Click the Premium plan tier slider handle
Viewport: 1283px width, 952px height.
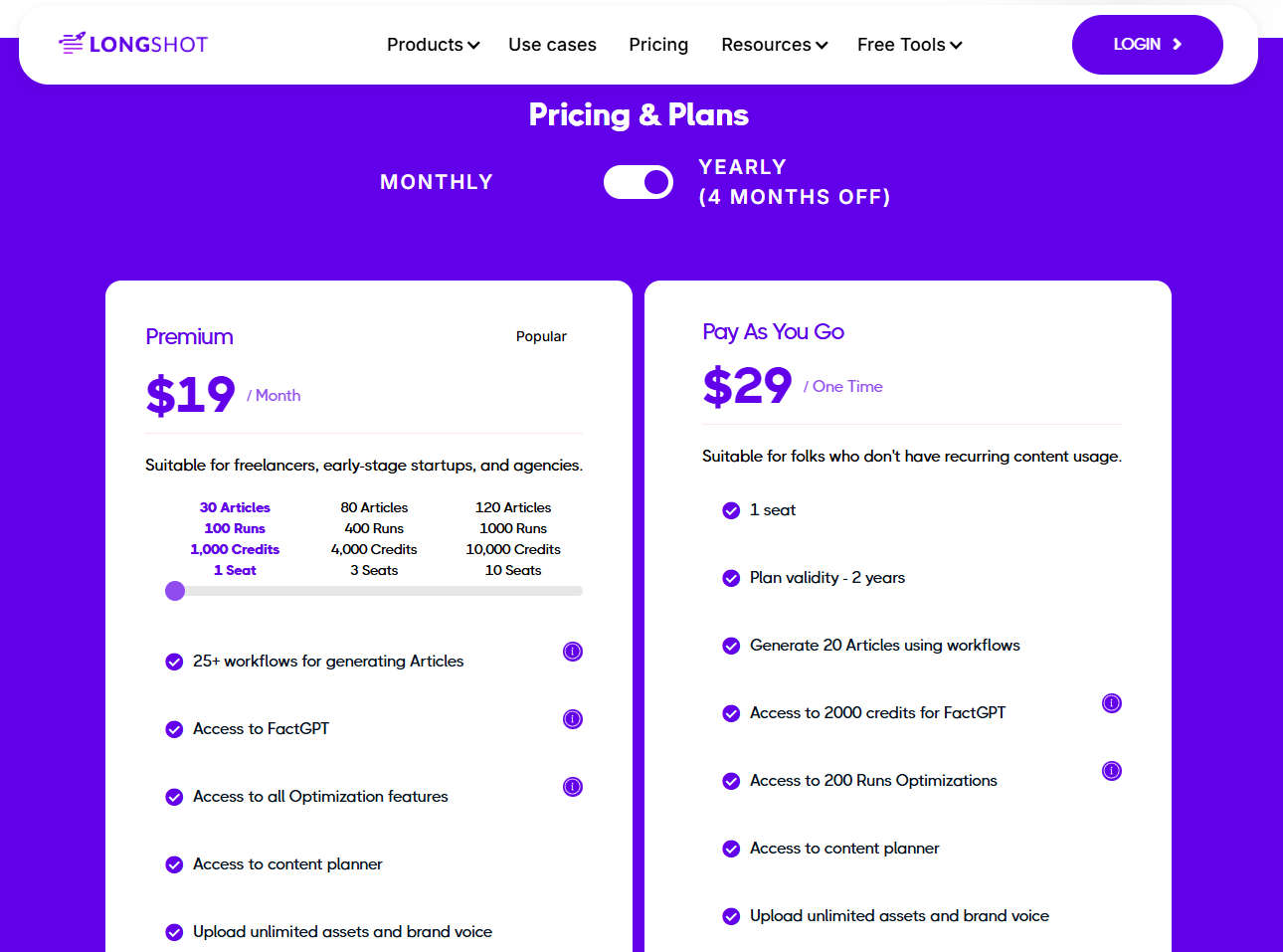click(x=175, y=591)
